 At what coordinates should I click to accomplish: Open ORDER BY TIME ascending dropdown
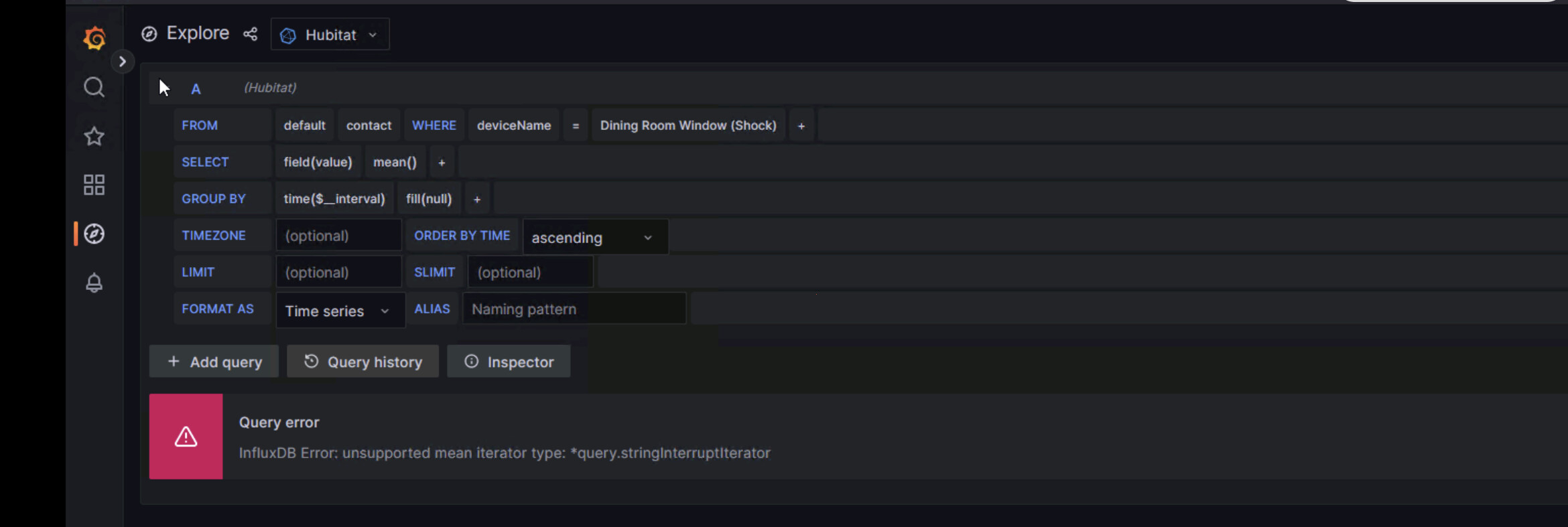[x=595, y=237]
